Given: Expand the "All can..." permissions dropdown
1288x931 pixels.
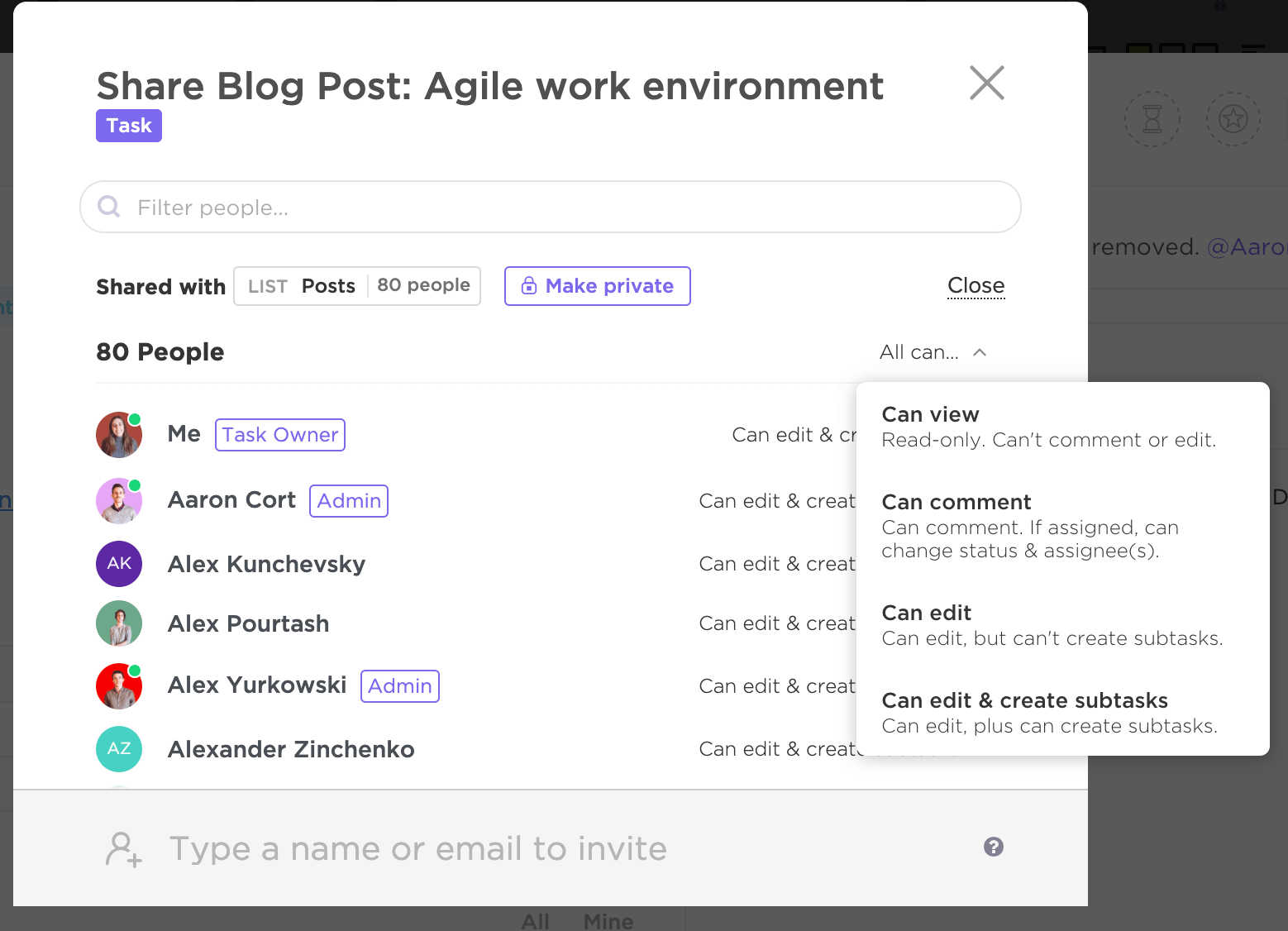Looking at the screenshot, I should (933, 352).
